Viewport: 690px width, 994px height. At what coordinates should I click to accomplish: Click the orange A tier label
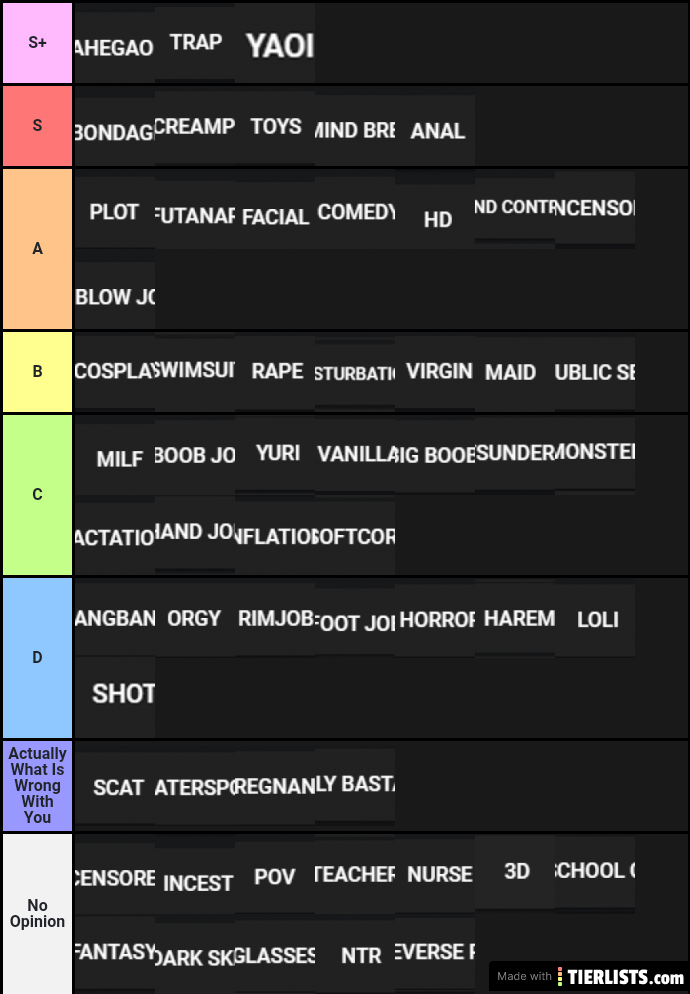37,248
